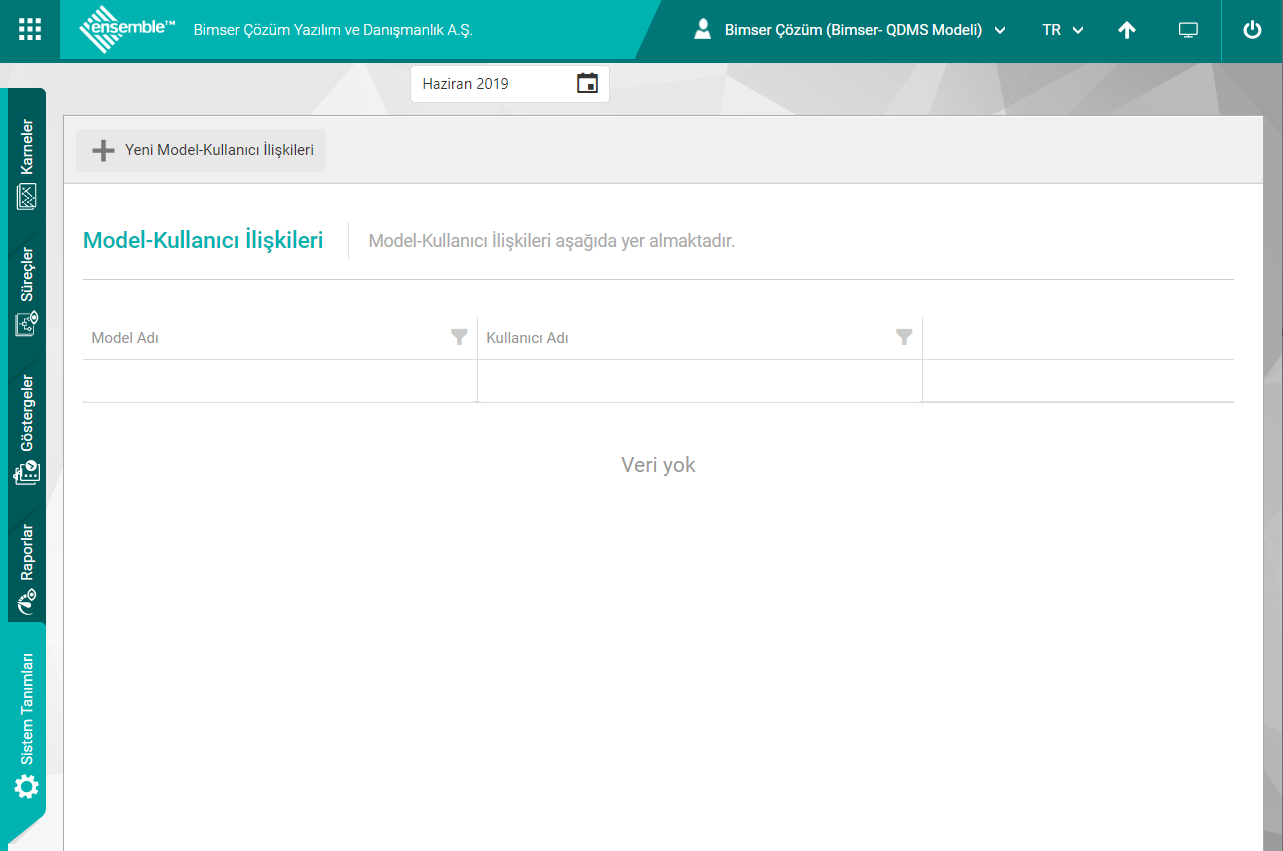Click Yeni Model-Kullanıcı İlişkileri button
The image size is (1283, 851).
tap(201, 150)
